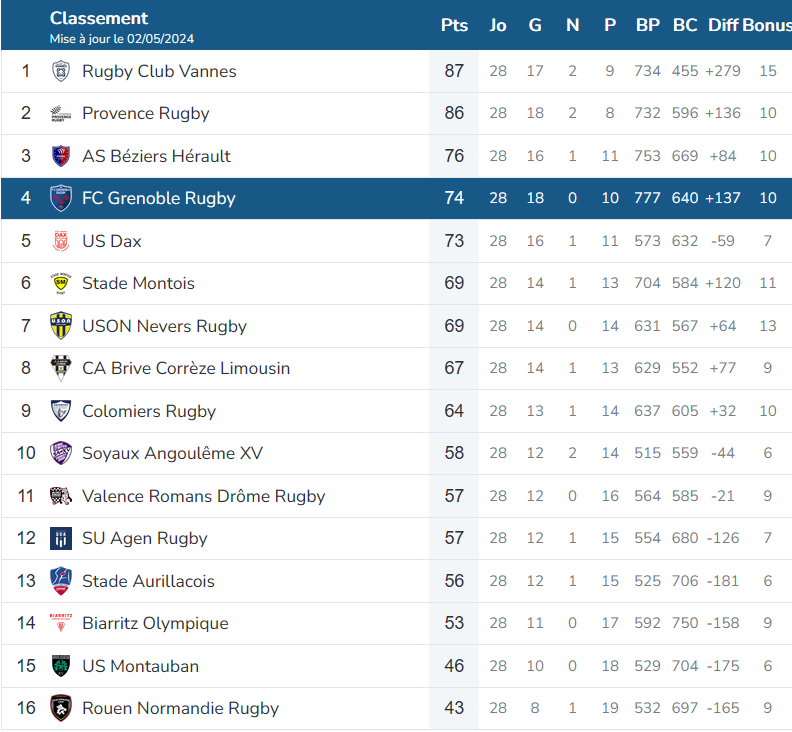Open the Stade Aurillacois team link

pos(148,581)
